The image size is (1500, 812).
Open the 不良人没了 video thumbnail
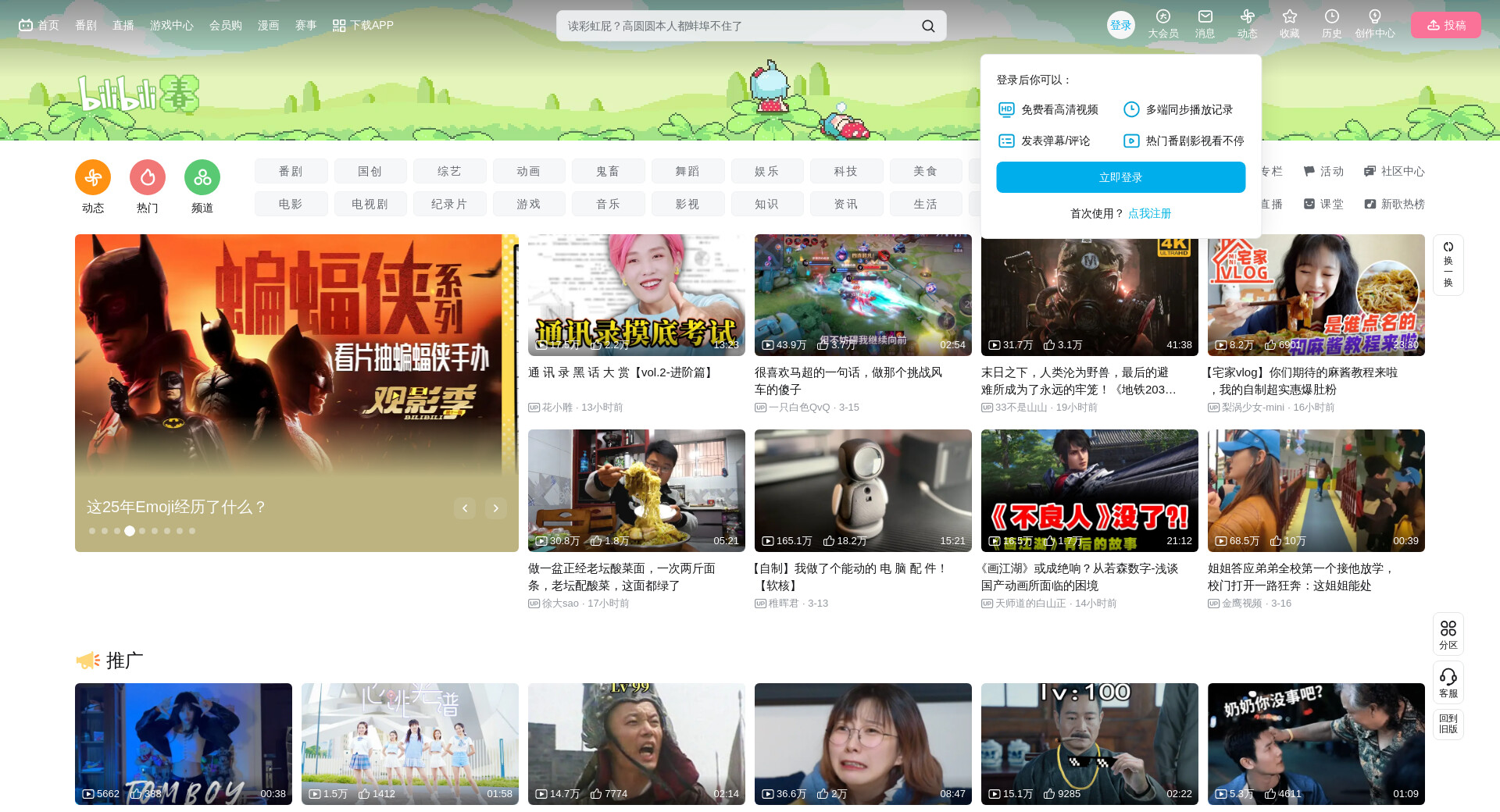(x=1090, y=490)
